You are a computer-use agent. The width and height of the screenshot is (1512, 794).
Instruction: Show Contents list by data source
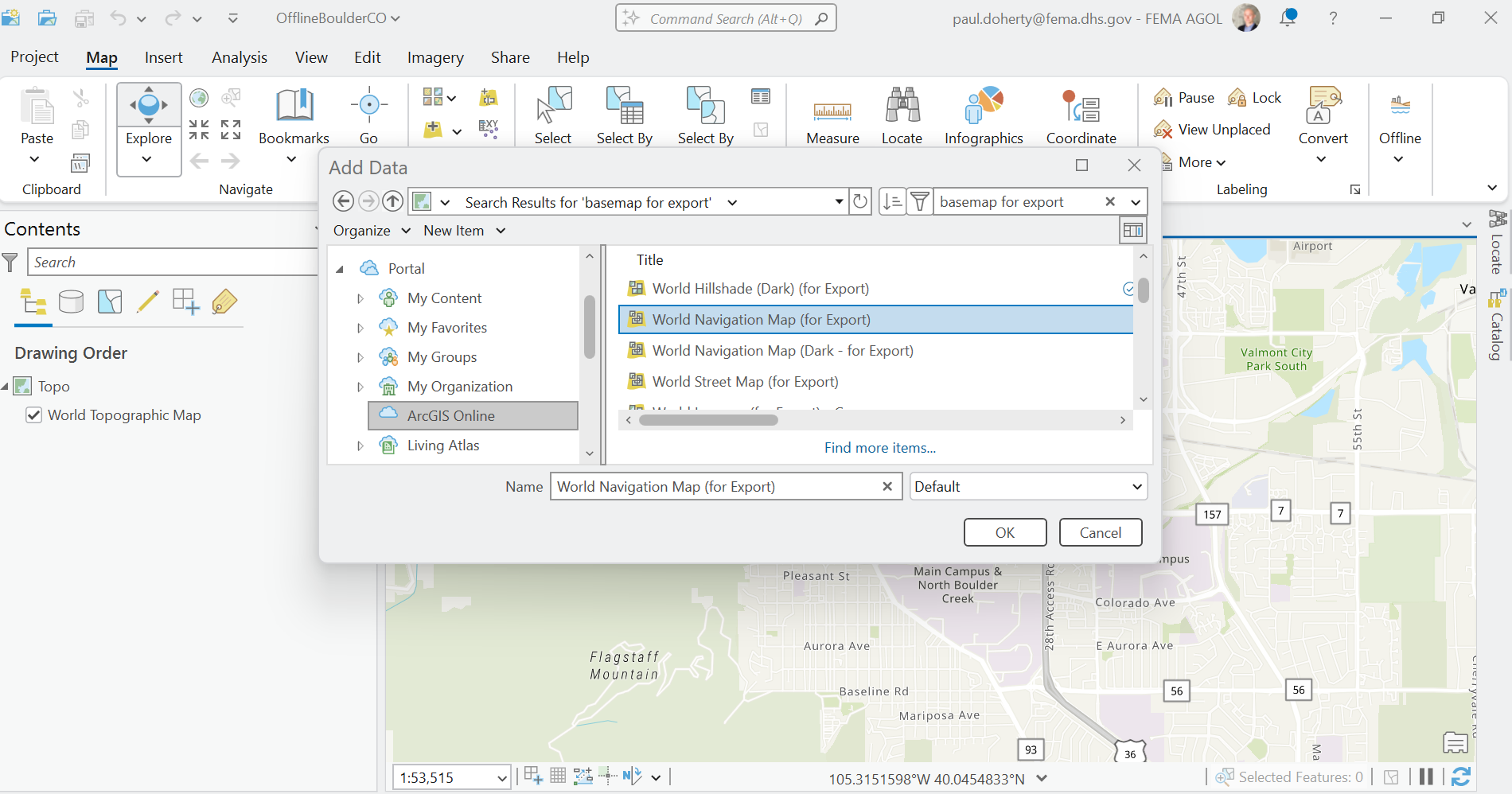coord(72,302)
